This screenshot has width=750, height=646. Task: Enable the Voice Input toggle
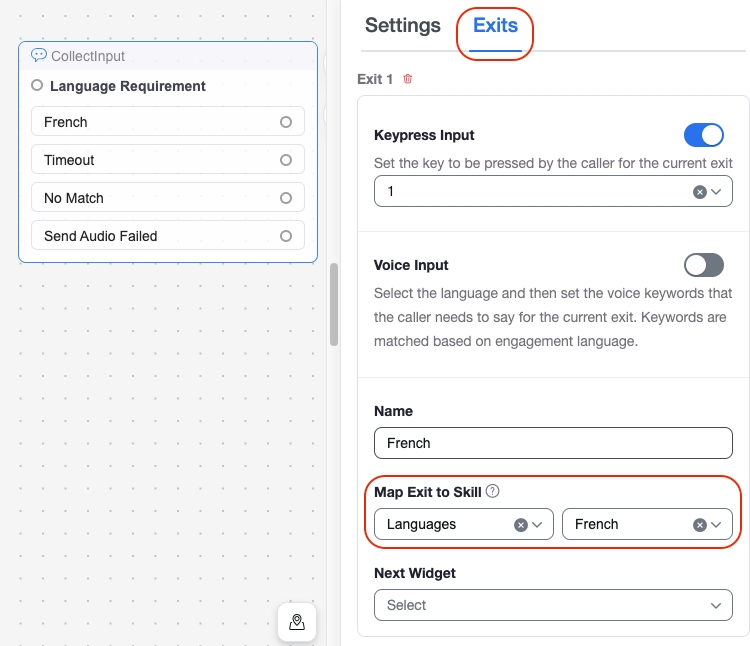coord(703,265)
